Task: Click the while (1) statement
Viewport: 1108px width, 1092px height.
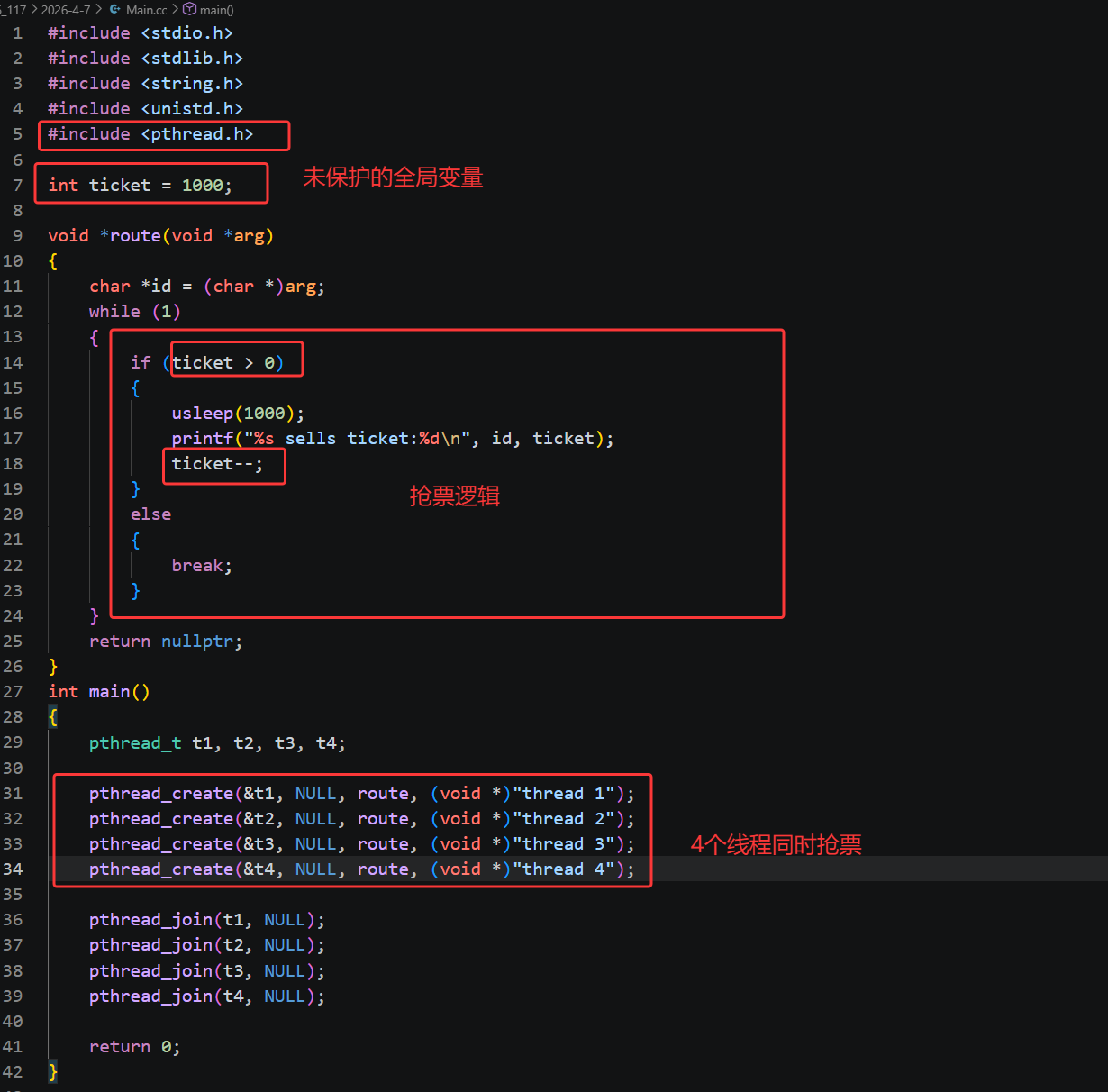Action: [x=135, y=312]
